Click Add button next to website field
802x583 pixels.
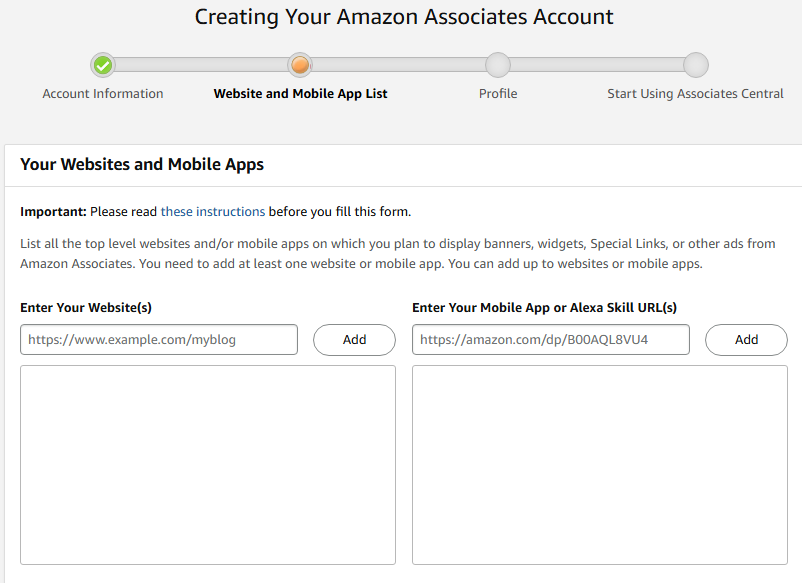[x=354, y=340]
